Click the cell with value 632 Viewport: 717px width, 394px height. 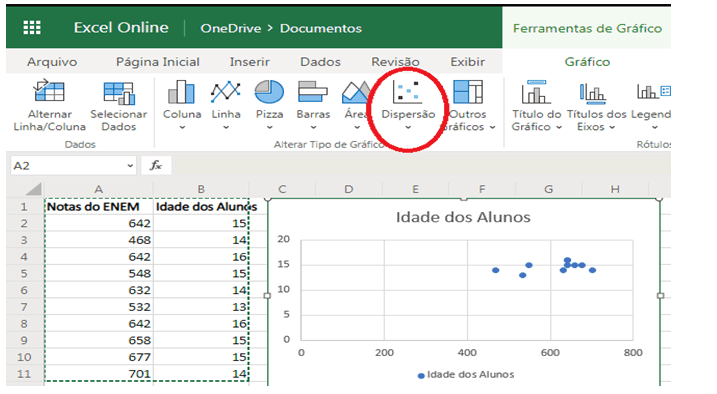pos(99,291)
